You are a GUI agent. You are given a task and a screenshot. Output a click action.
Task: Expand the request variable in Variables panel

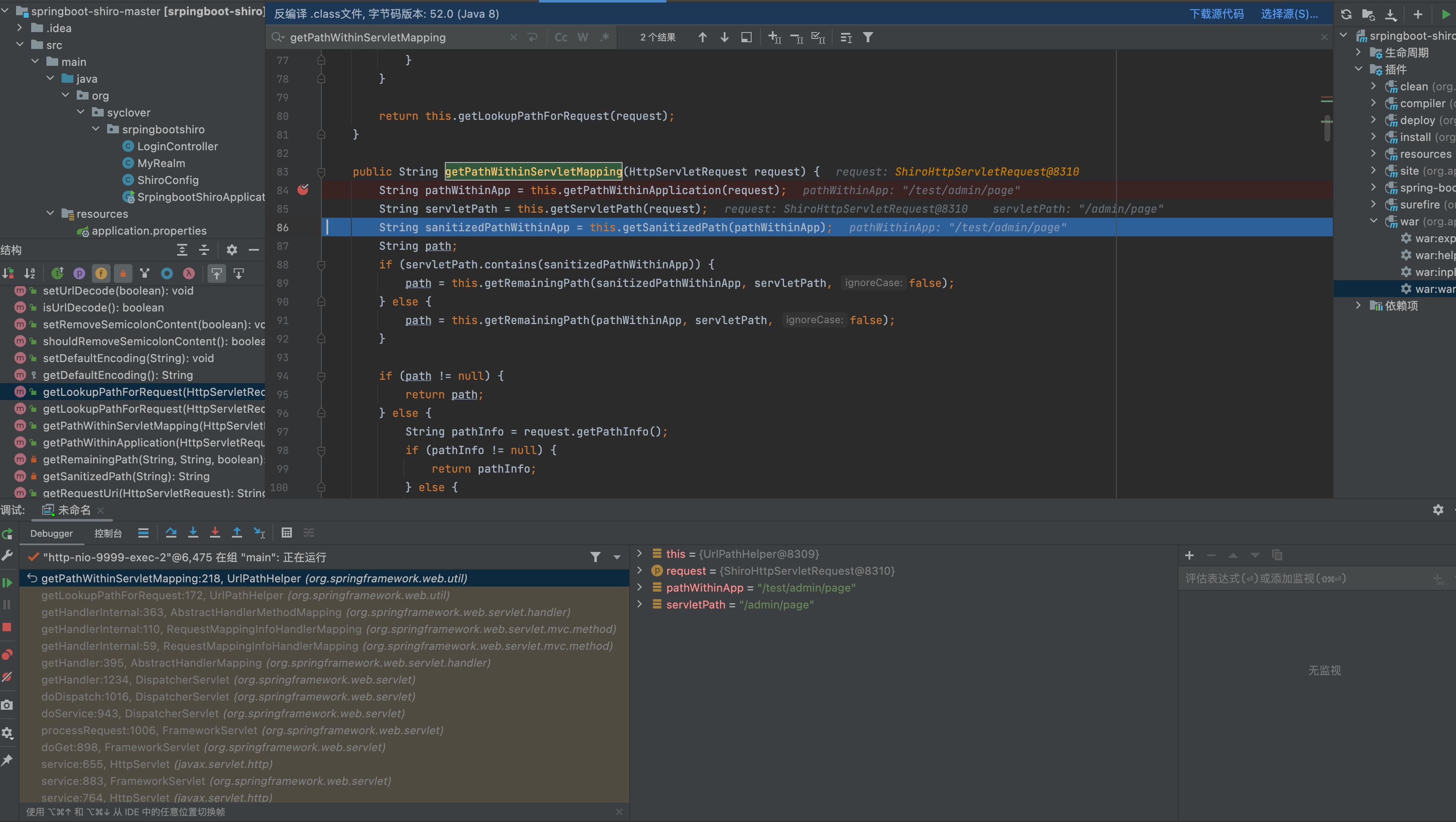coord(640,571)
